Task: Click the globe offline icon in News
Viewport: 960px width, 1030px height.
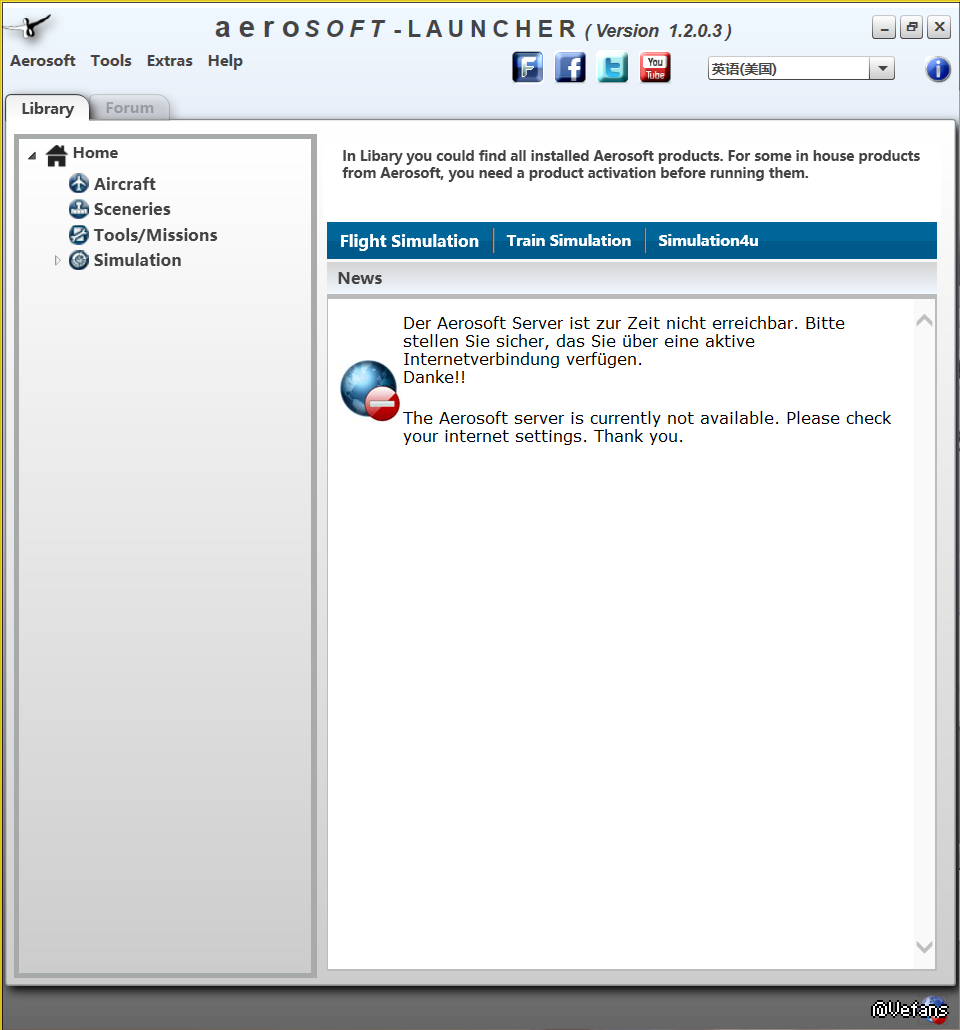Action: (369, 390)
